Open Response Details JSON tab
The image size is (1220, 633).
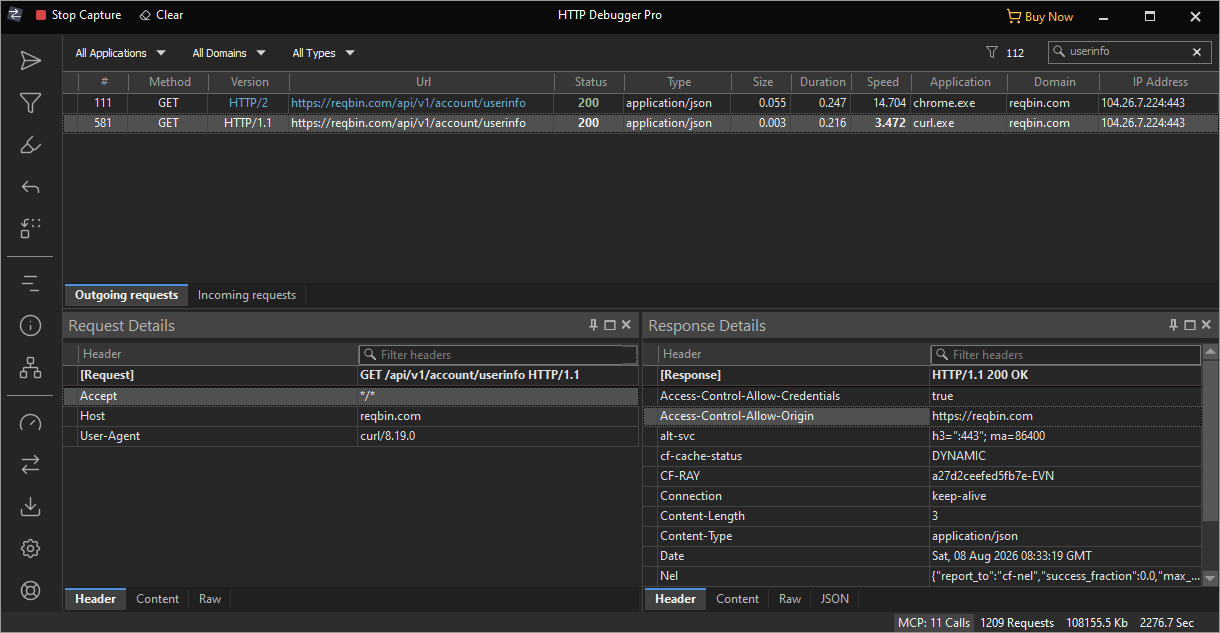click(x=834, y=599)
